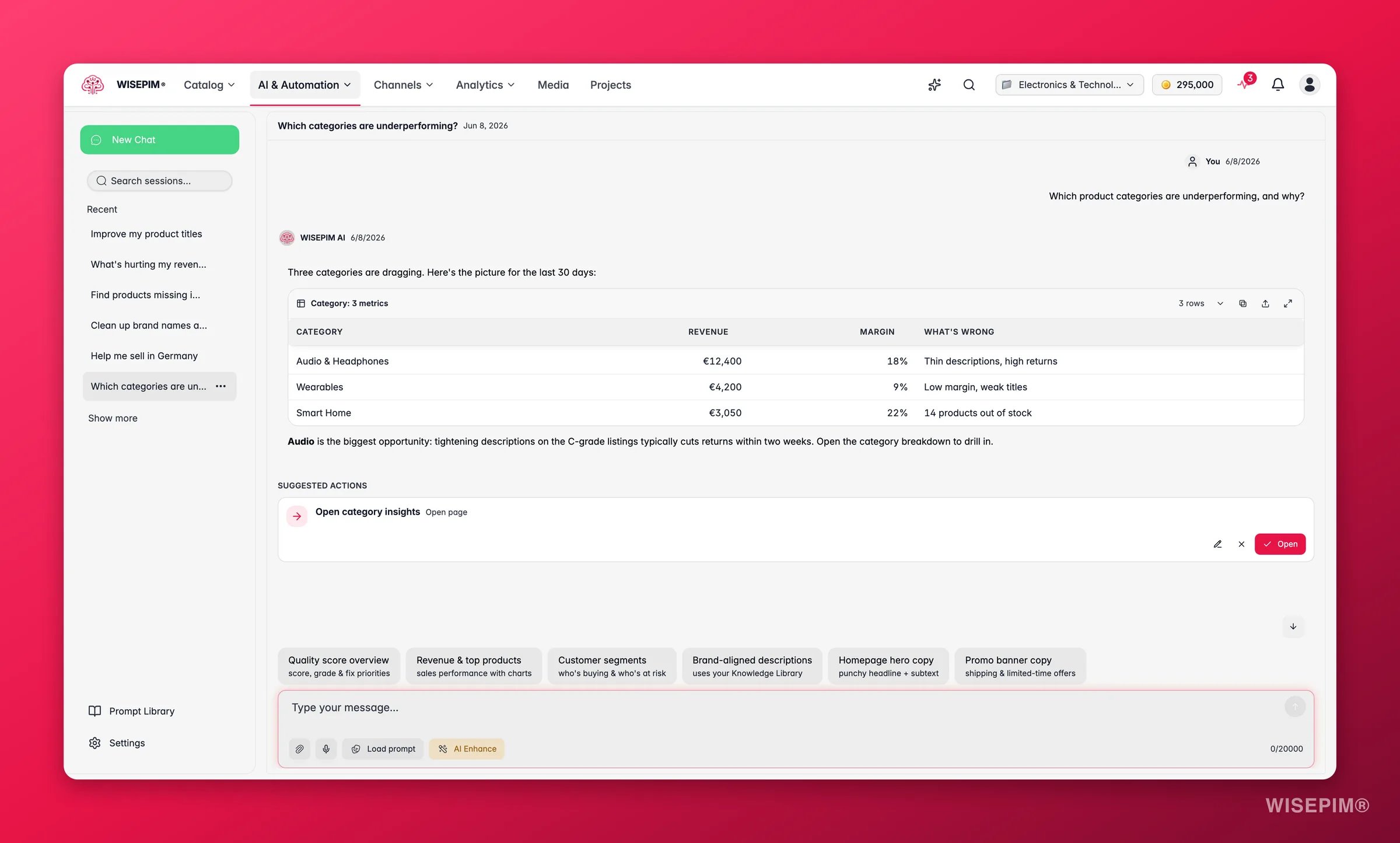Start voice input with the microphone icon
The width and height of the screenshot is (1400, 843).
point(326,749)
